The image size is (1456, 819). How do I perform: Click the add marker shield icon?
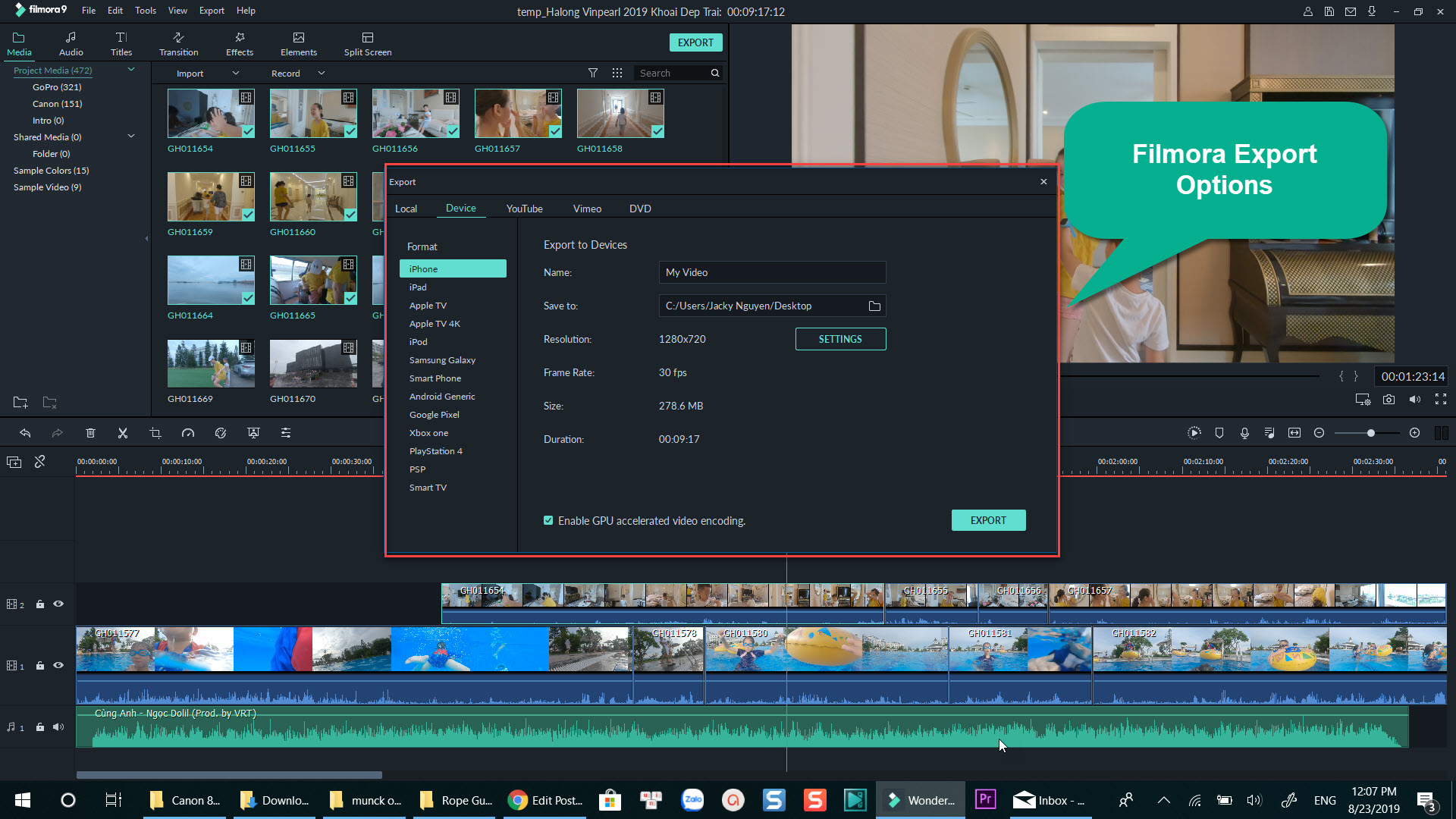[1219, 433]
